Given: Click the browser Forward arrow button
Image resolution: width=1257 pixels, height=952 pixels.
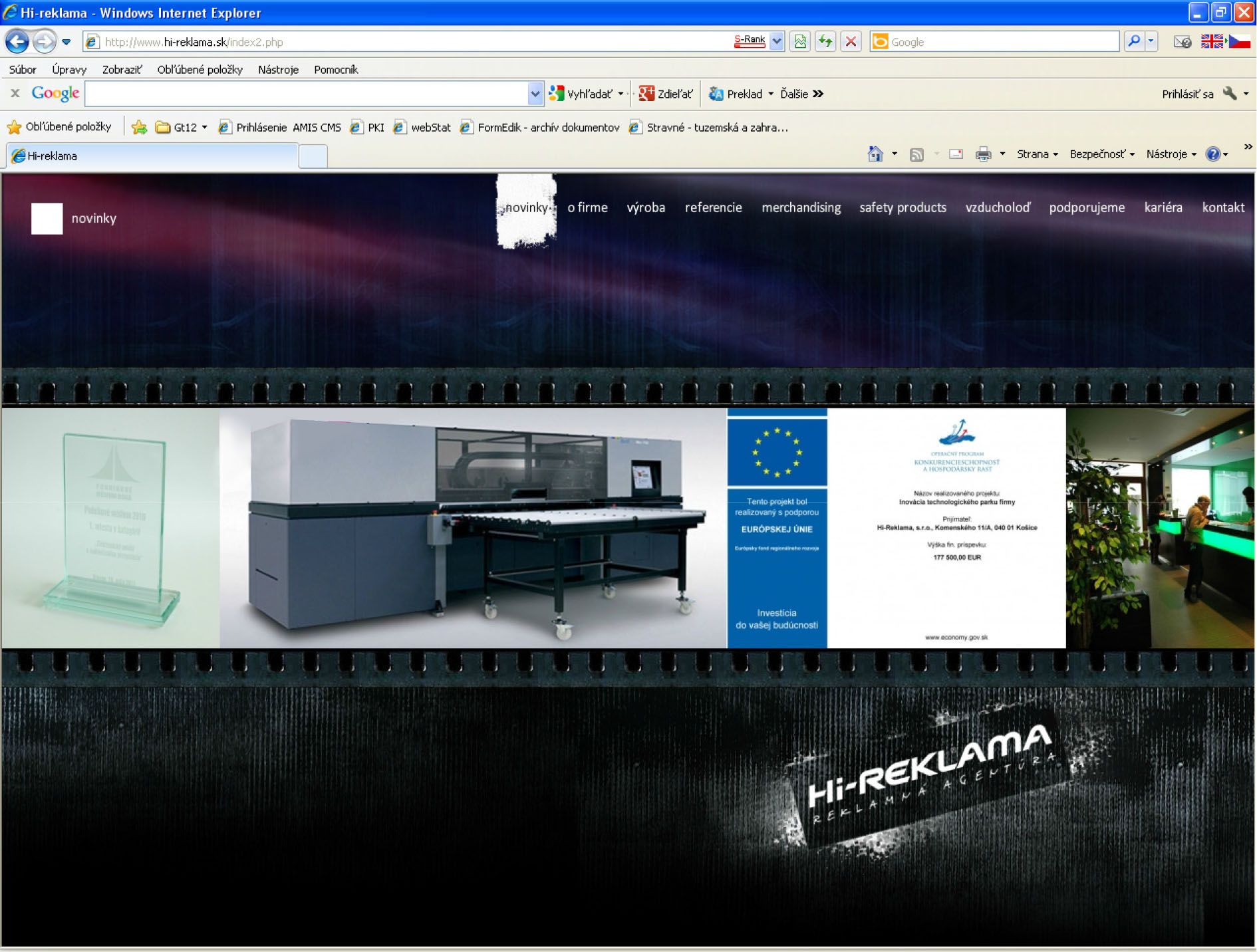Looking at the screenshot, I should [x=44, y=42].
